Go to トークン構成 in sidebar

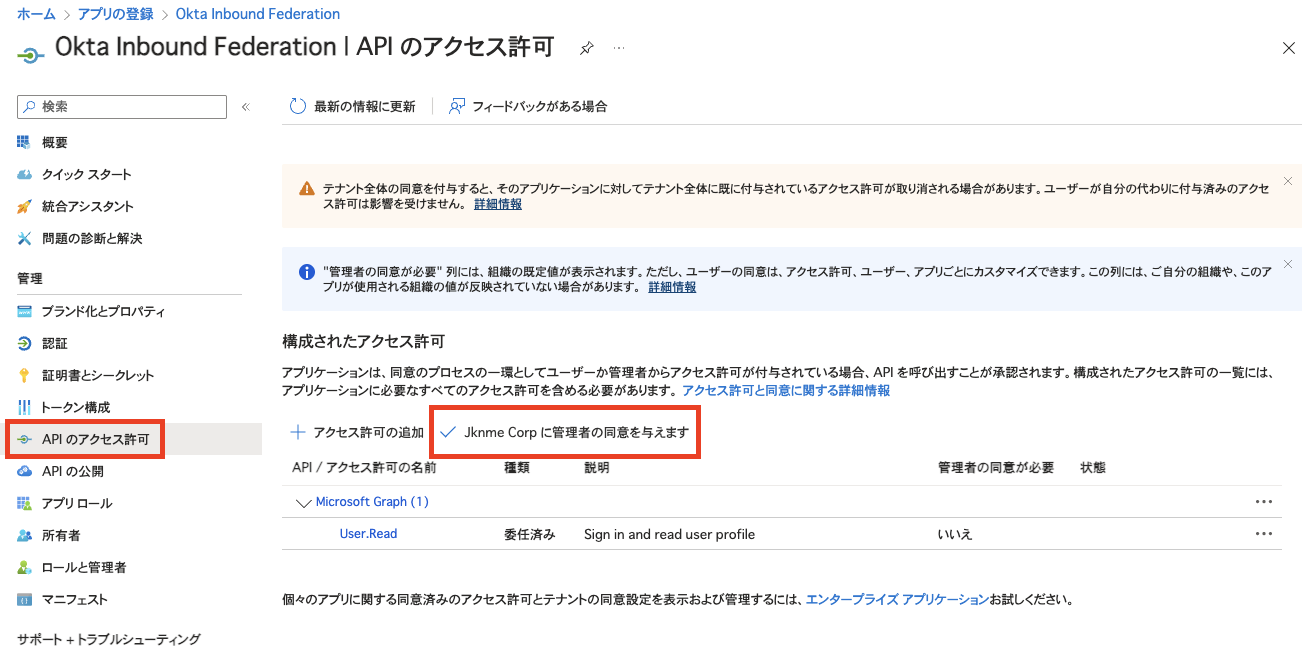point(75,407)
